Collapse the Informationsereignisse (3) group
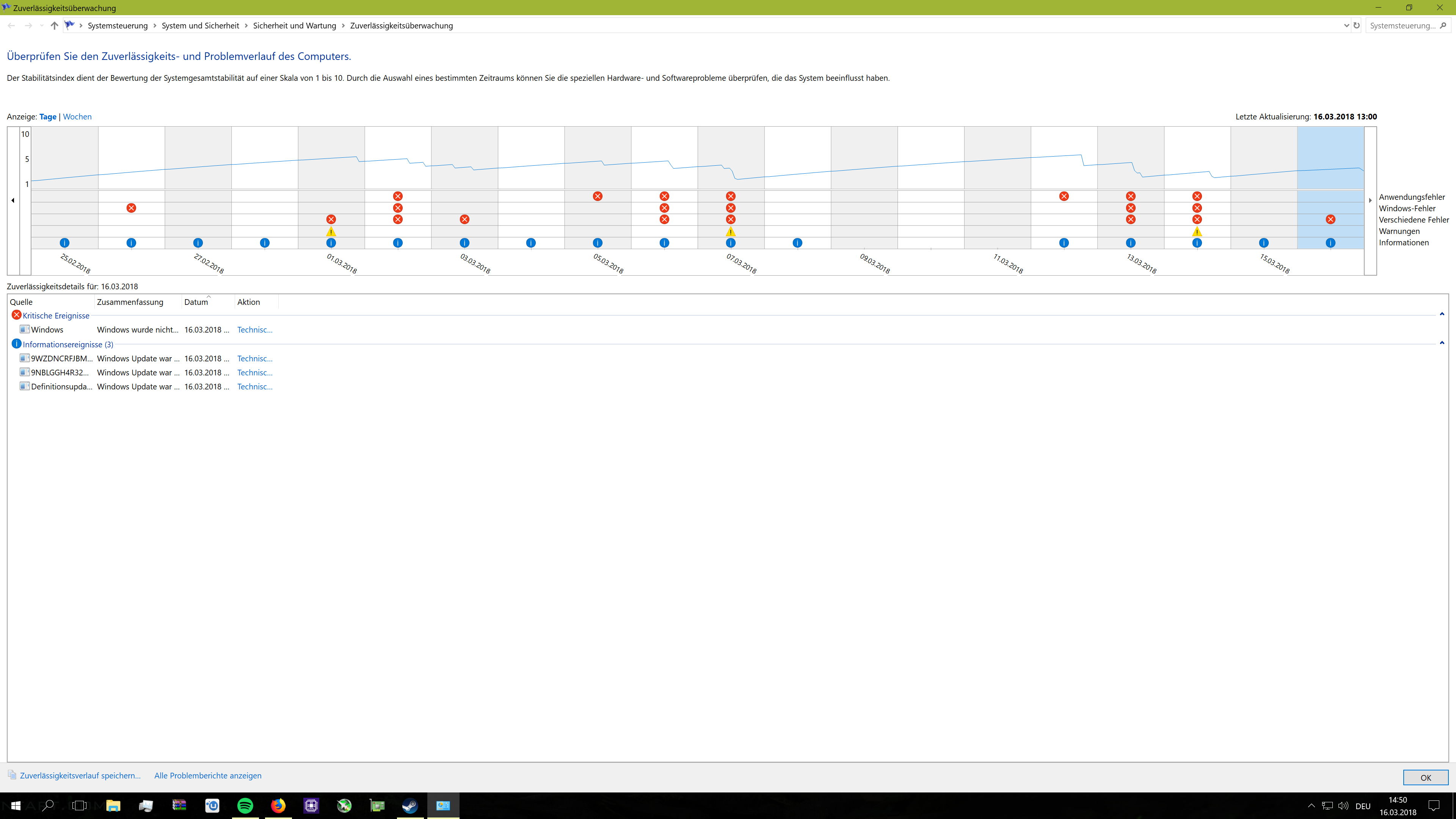 coord(1442,343)
